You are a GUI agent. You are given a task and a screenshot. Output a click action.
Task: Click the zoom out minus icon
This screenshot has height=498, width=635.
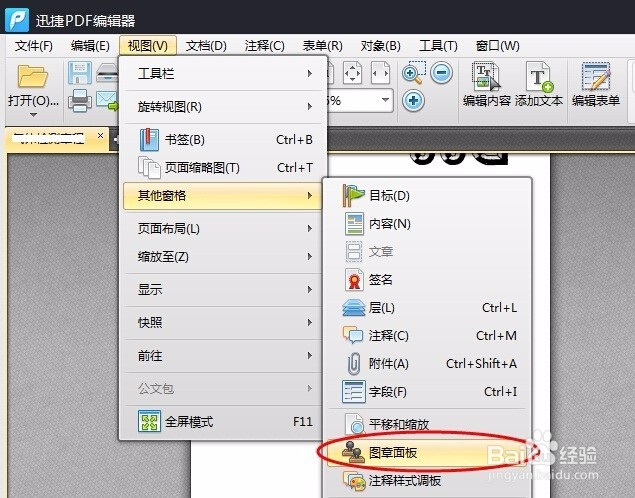[441, 73]
